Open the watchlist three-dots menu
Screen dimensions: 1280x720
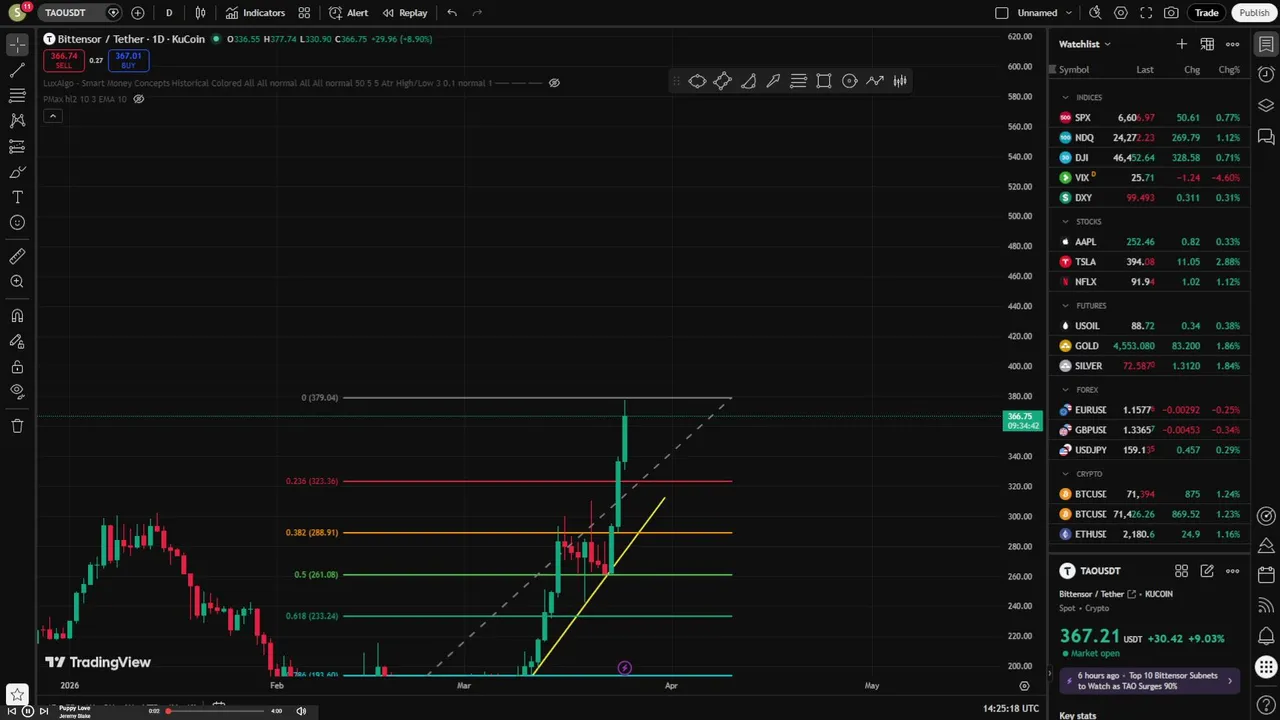click(x=1232, y=44)
